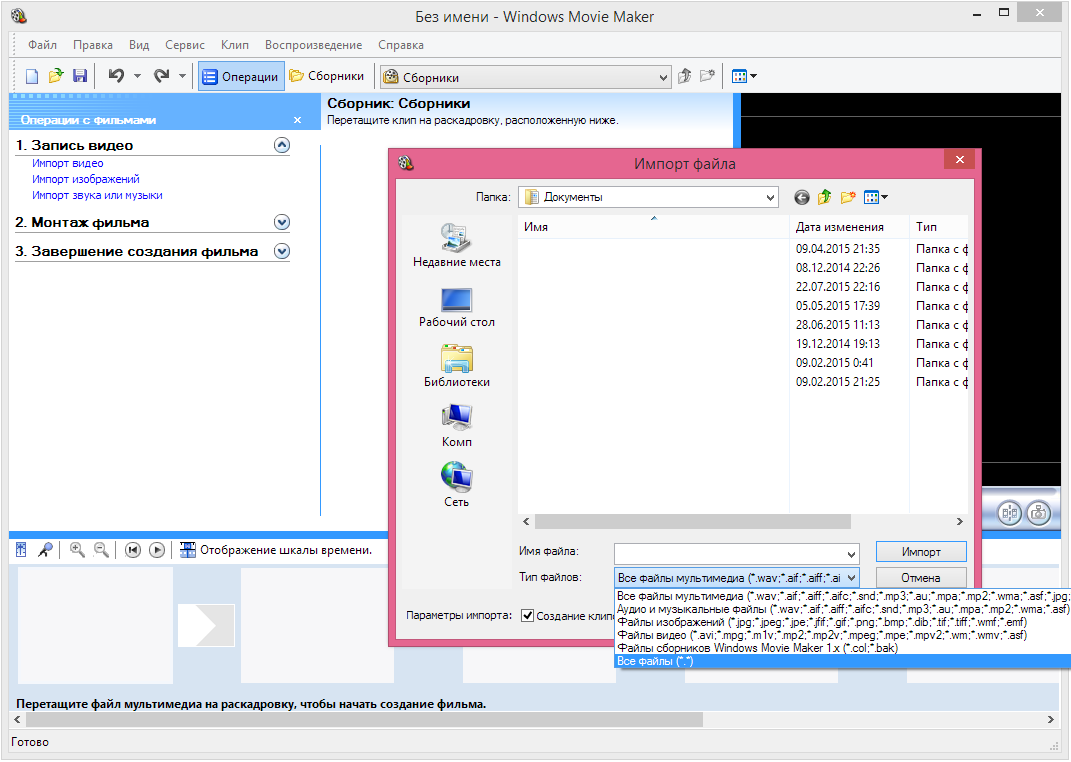Click the Отмена button
The height and width of the screenshot is (762, 1071).
pyautogui.click(x=921, y=578)
